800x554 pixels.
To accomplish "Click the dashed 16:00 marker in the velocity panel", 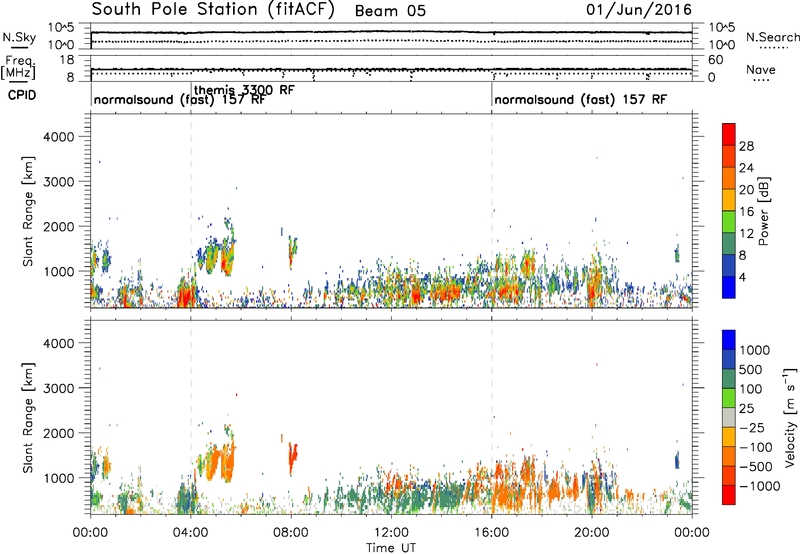I will coord(492,417).
